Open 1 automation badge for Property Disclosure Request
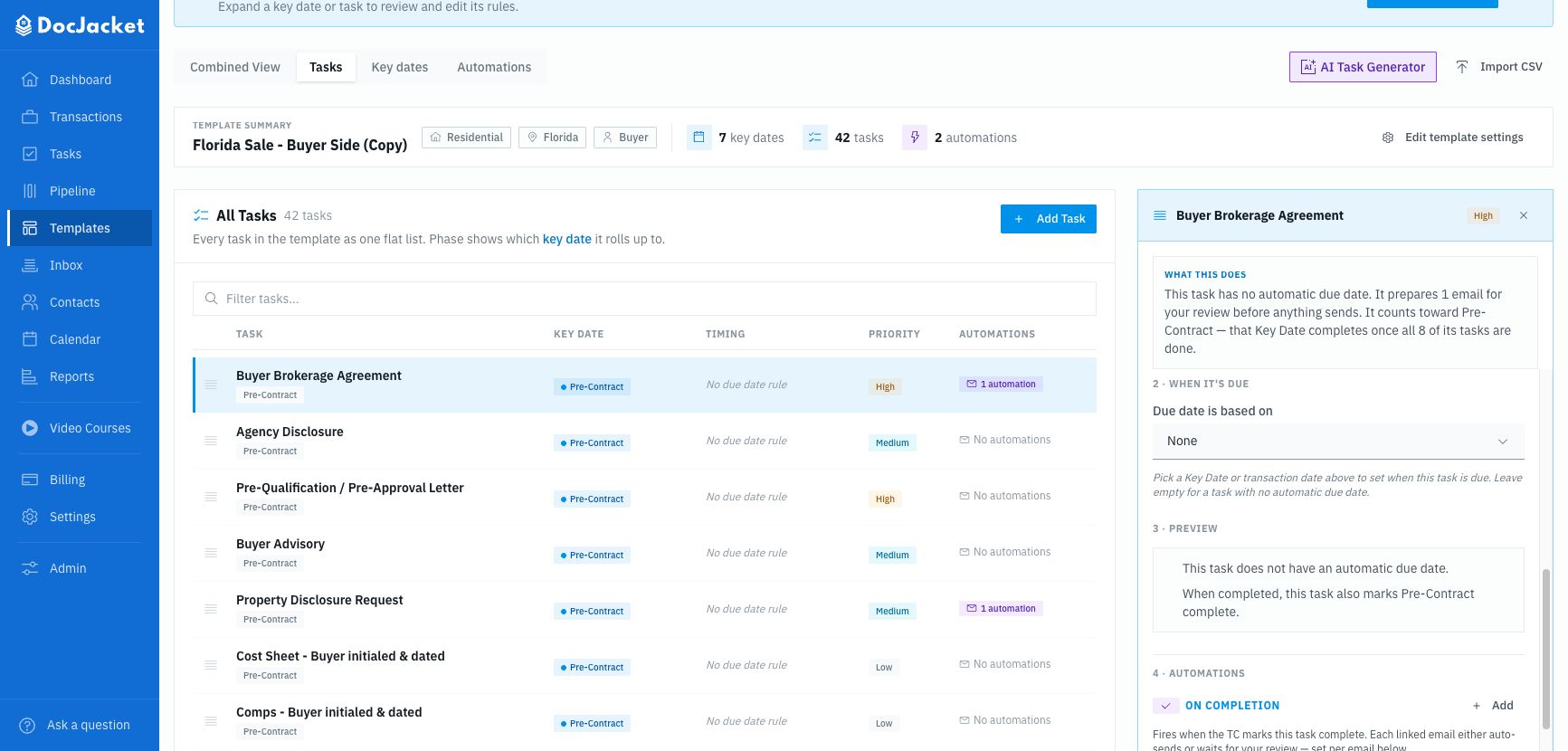 point(1001,609)
